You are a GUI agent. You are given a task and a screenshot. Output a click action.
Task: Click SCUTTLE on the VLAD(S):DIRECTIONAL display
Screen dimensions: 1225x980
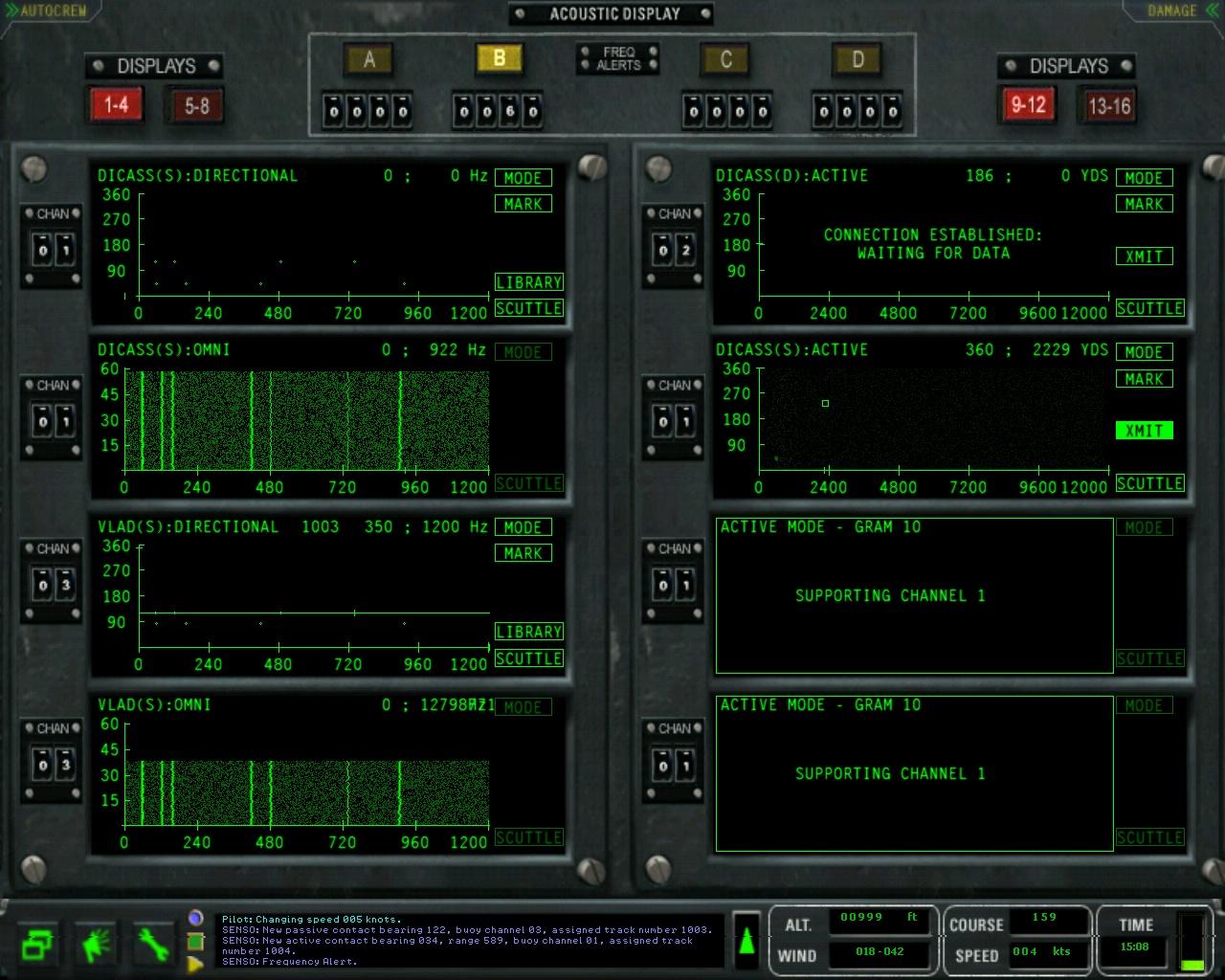528,658
